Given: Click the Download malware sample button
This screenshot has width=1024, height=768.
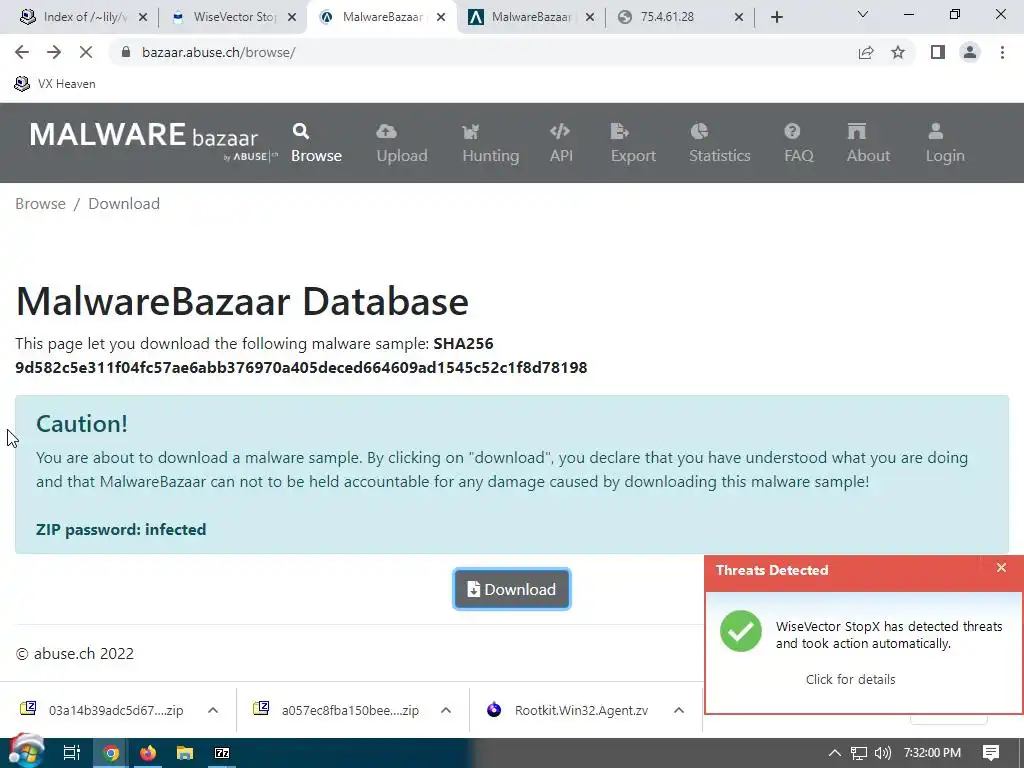Looking at the screenshot, I should click(x=511, y=589).
